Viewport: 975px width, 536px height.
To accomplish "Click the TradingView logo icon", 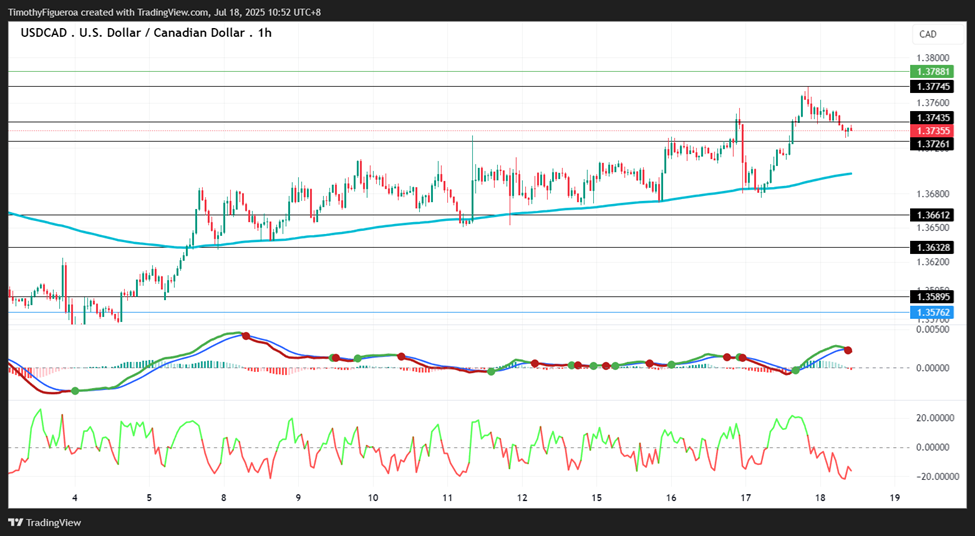I will pos(16,522).
